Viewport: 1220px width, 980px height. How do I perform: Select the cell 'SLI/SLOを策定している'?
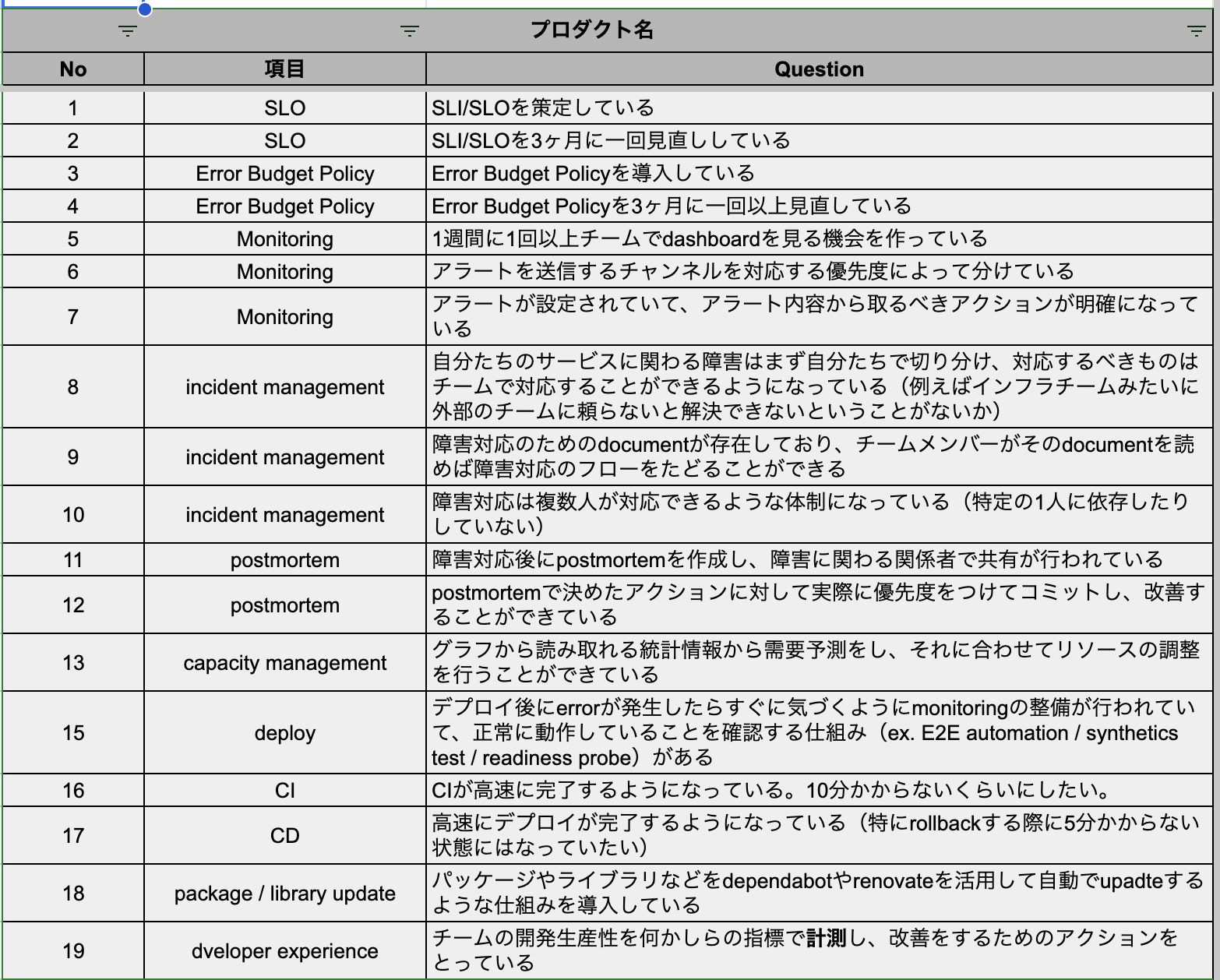820,108
